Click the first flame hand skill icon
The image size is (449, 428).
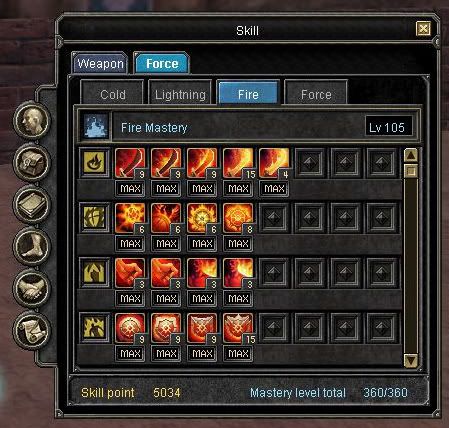130,273
